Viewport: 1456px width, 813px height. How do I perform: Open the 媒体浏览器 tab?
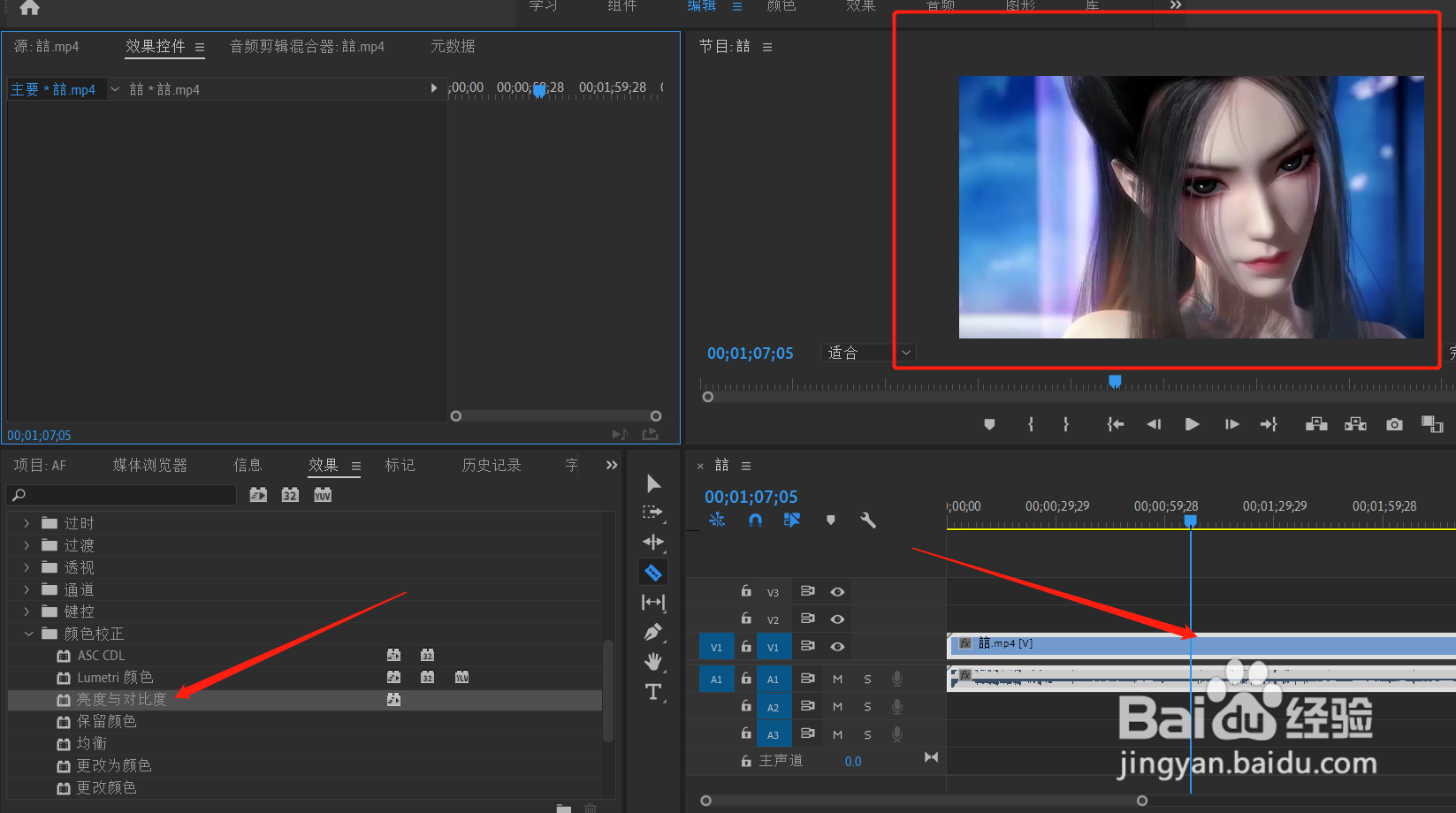(x=150, y=465)
